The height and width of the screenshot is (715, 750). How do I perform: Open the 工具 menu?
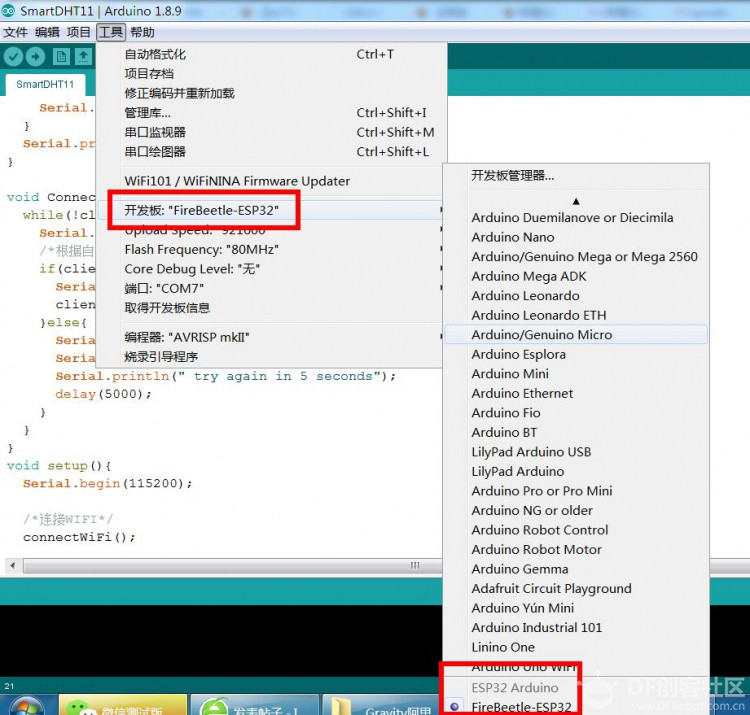pos(110,33)
